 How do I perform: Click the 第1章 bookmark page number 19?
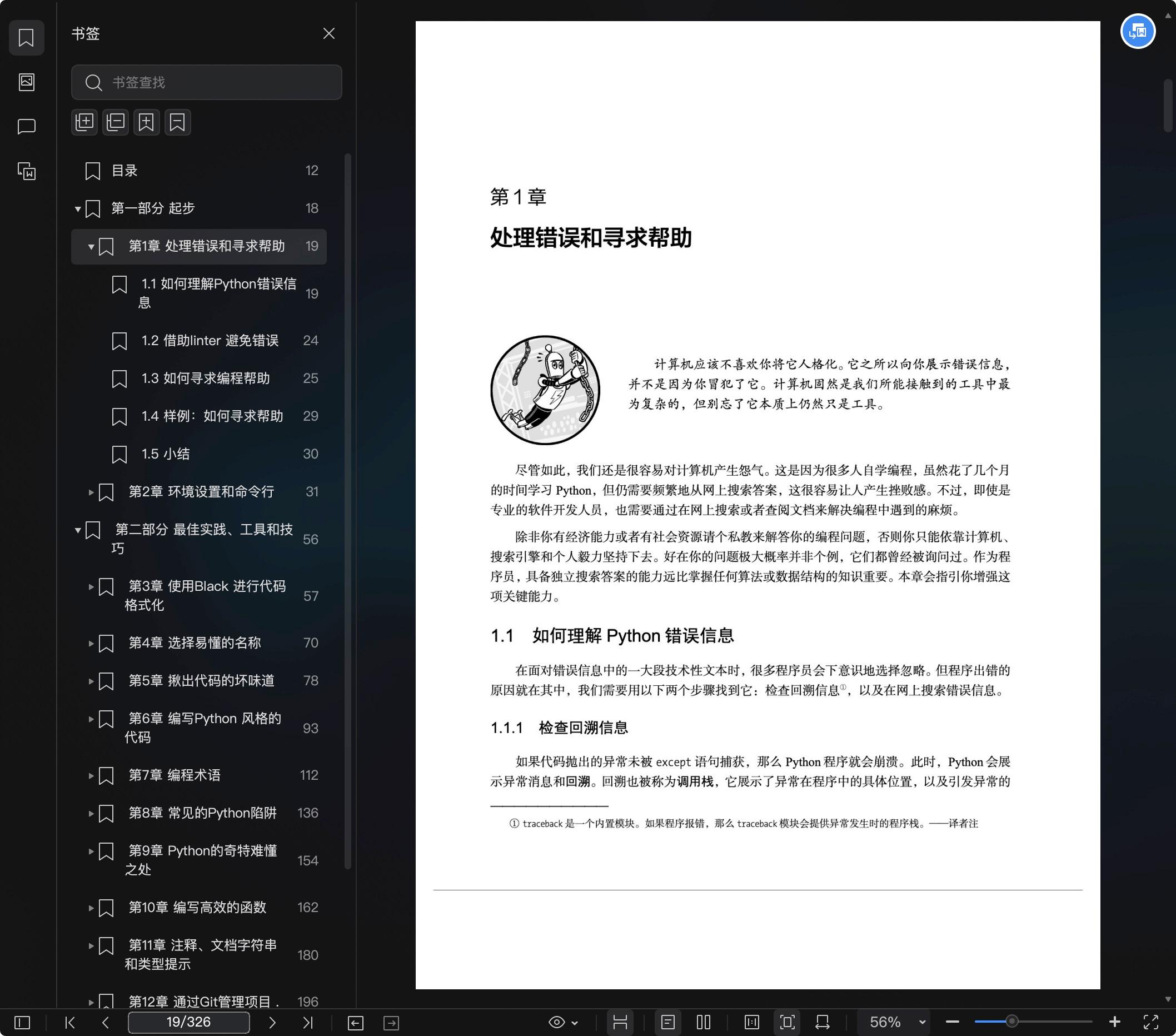coord(312,247)
